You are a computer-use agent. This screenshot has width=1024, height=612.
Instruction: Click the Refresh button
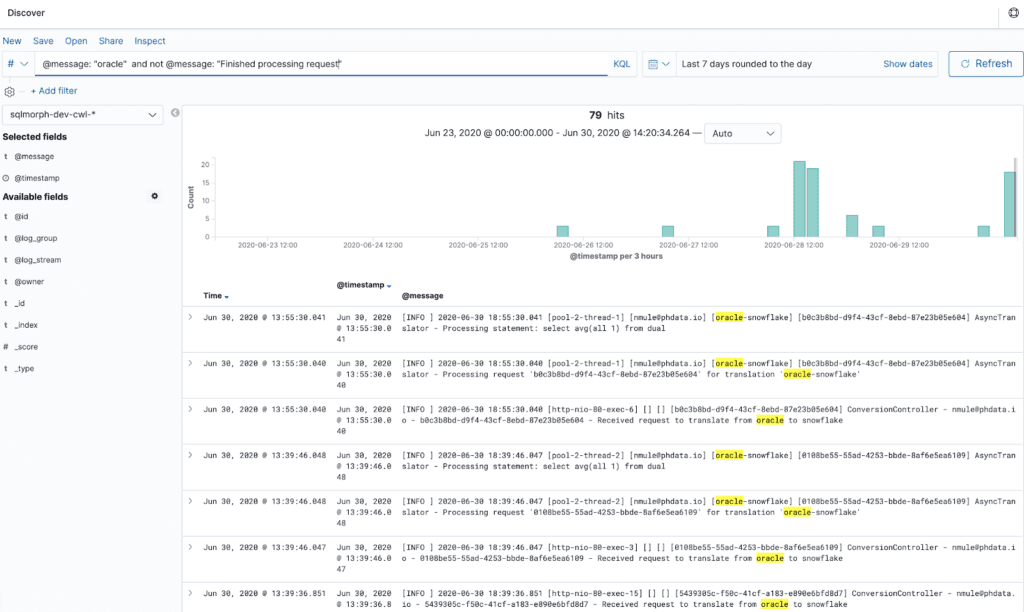985,64
